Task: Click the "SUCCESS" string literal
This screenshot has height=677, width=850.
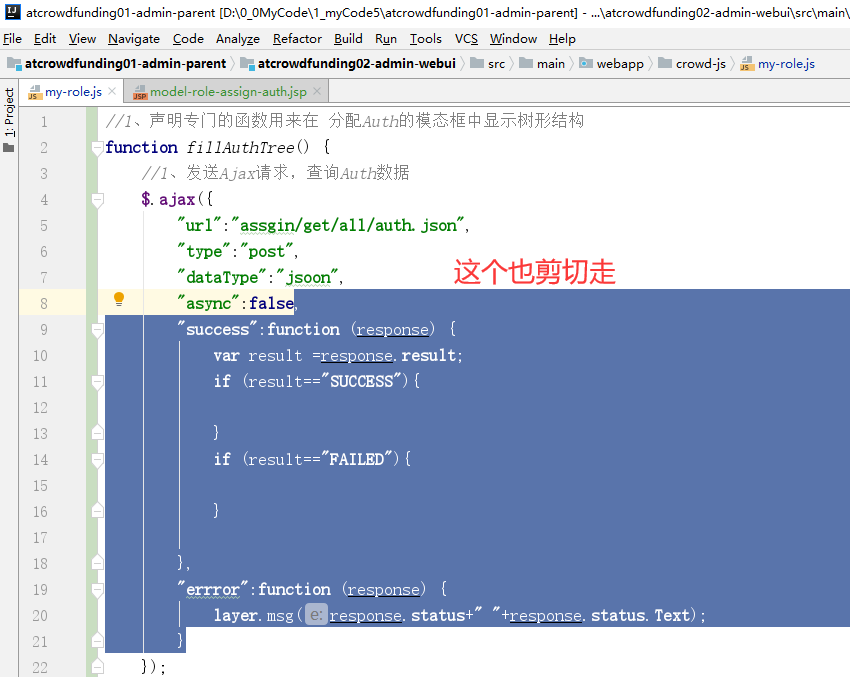Action: click(362, 382)
